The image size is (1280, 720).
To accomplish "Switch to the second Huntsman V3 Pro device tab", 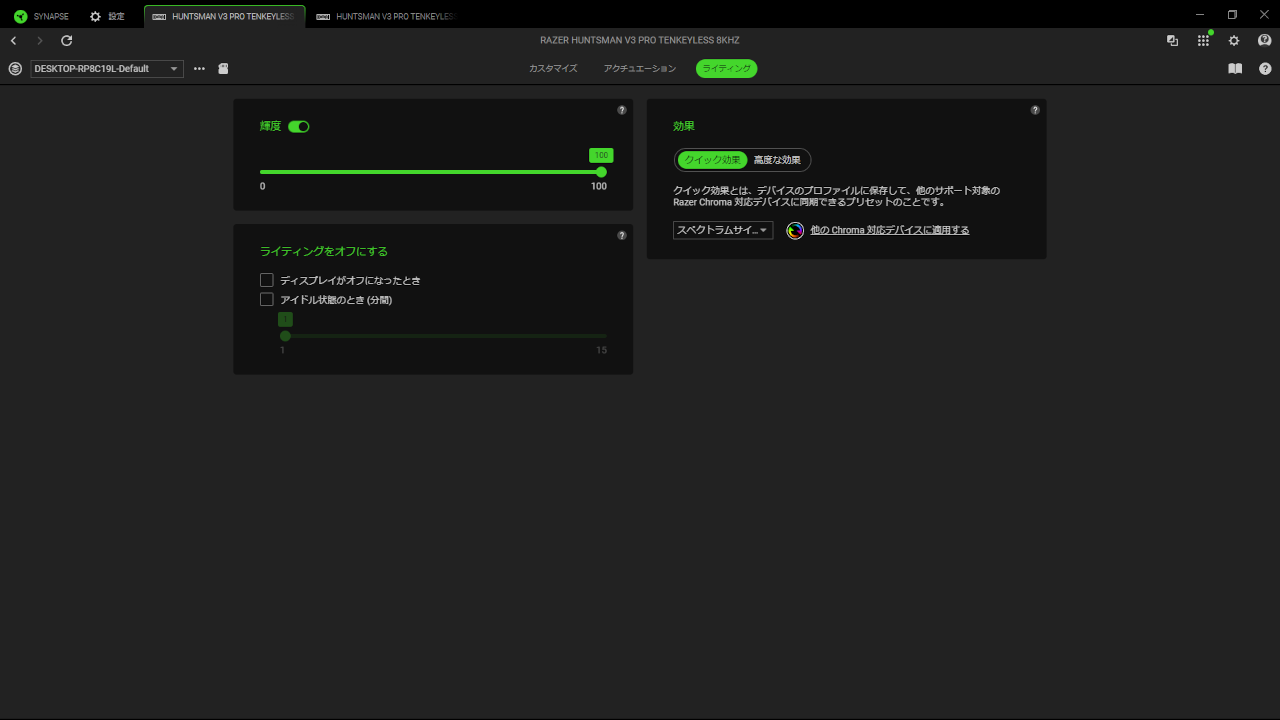I will click(385, 17).
